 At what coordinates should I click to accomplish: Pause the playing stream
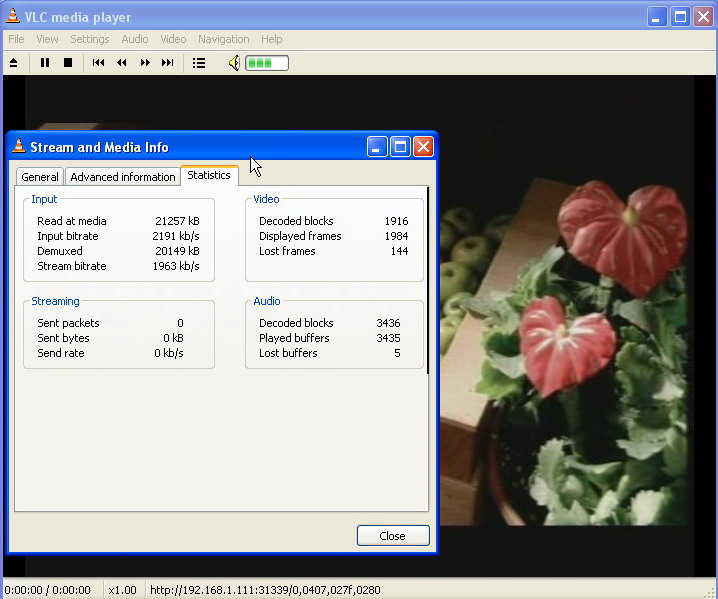(45, 63)
